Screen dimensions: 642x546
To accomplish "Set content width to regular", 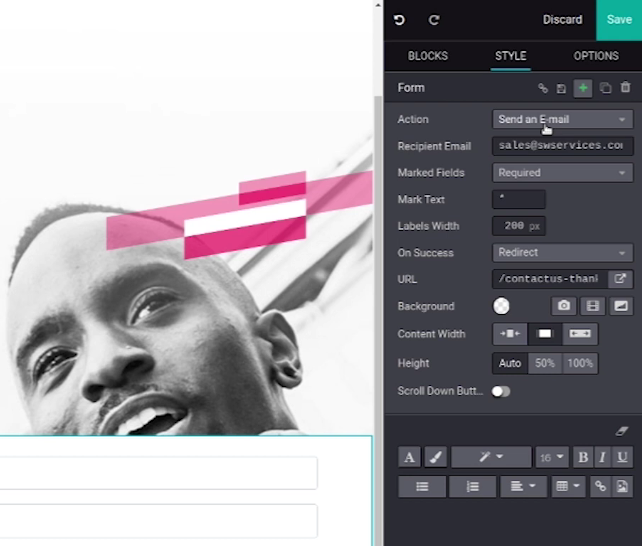I will click(x=545, y=334).
